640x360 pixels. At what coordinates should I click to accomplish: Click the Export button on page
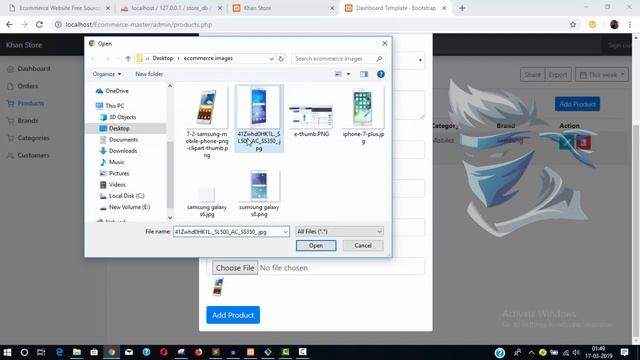pos(558,75)
